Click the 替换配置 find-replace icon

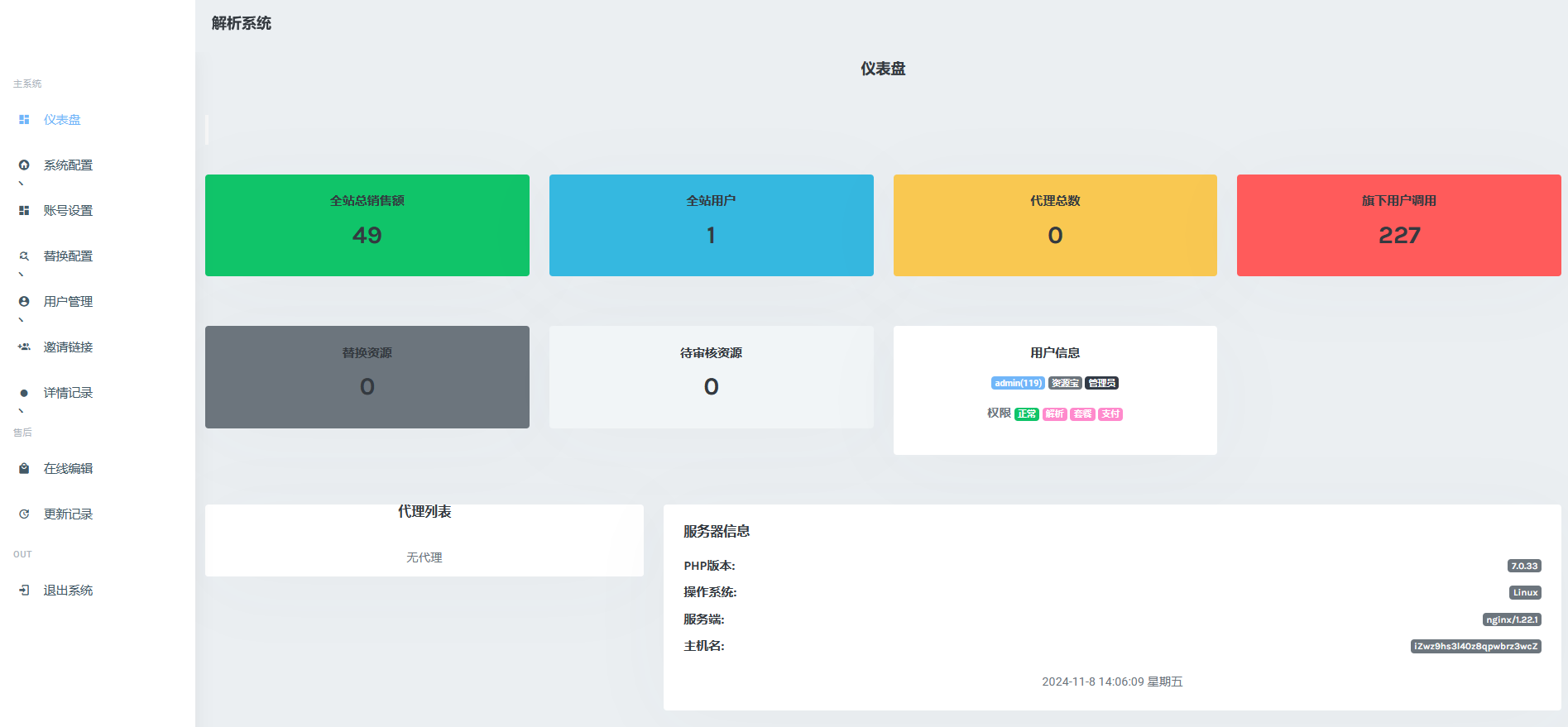(24, 256)
